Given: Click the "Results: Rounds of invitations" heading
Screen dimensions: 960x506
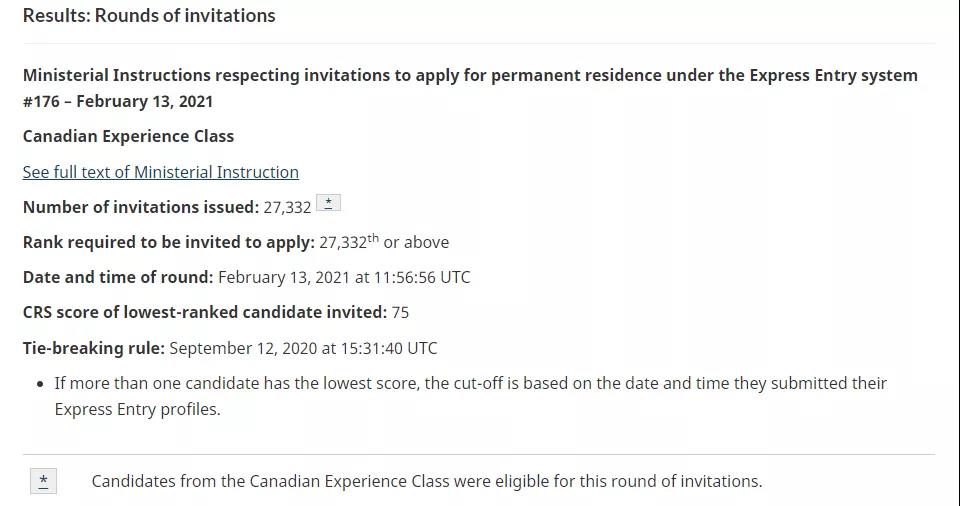Looking at the screenshot, I should coord(149,16).
